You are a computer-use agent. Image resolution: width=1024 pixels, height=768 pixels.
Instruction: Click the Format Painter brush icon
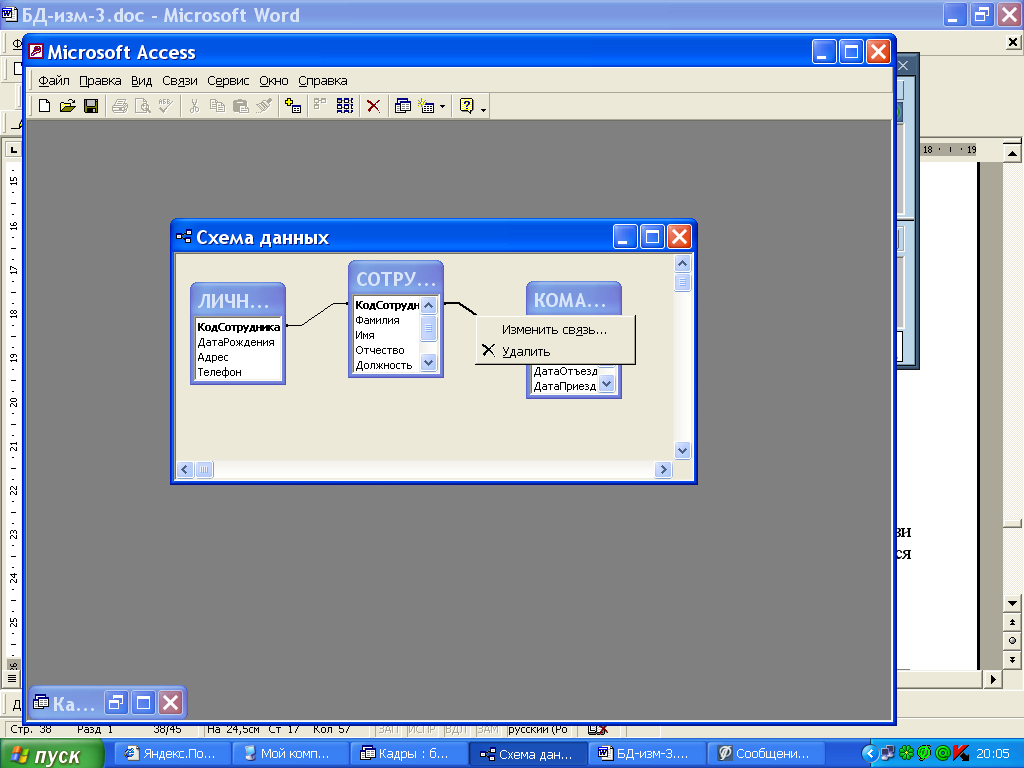point(264,106)
